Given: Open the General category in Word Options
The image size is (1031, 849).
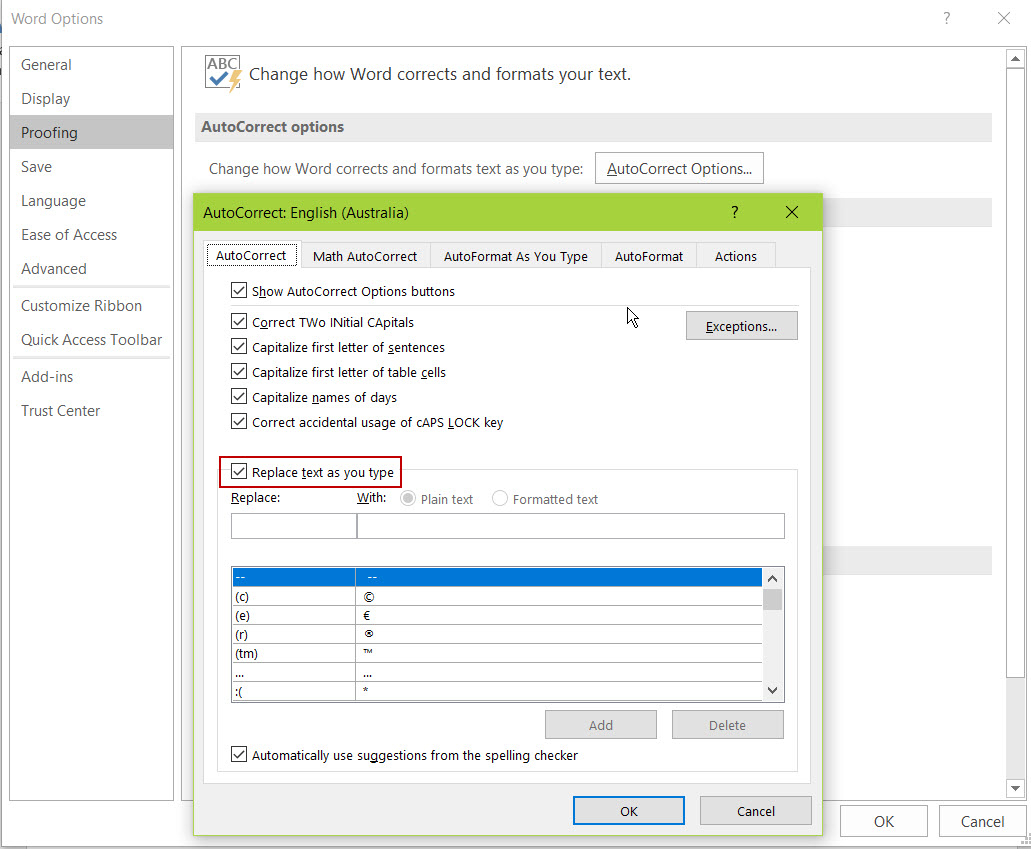Looking at the screenshot, I should click(x=92, y=64).
